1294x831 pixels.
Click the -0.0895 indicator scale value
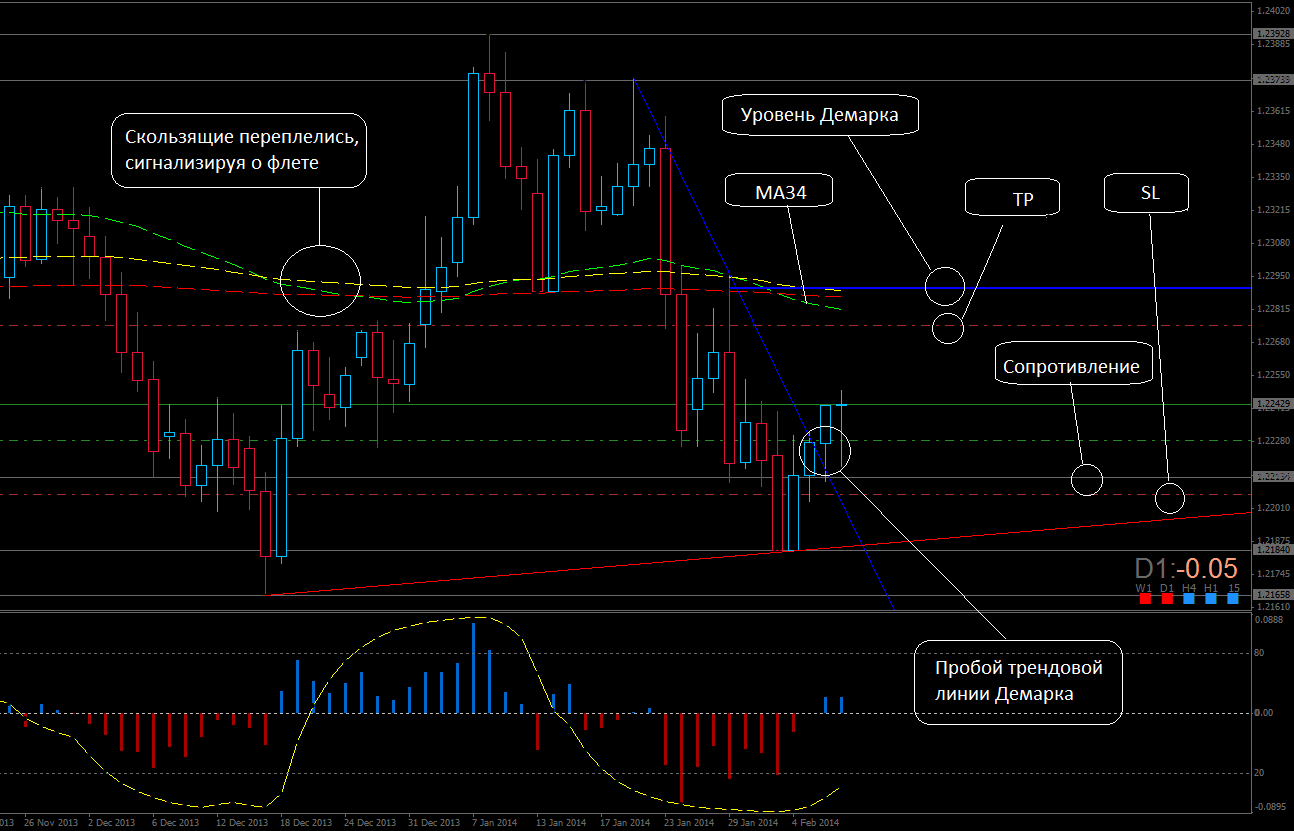1271,806
